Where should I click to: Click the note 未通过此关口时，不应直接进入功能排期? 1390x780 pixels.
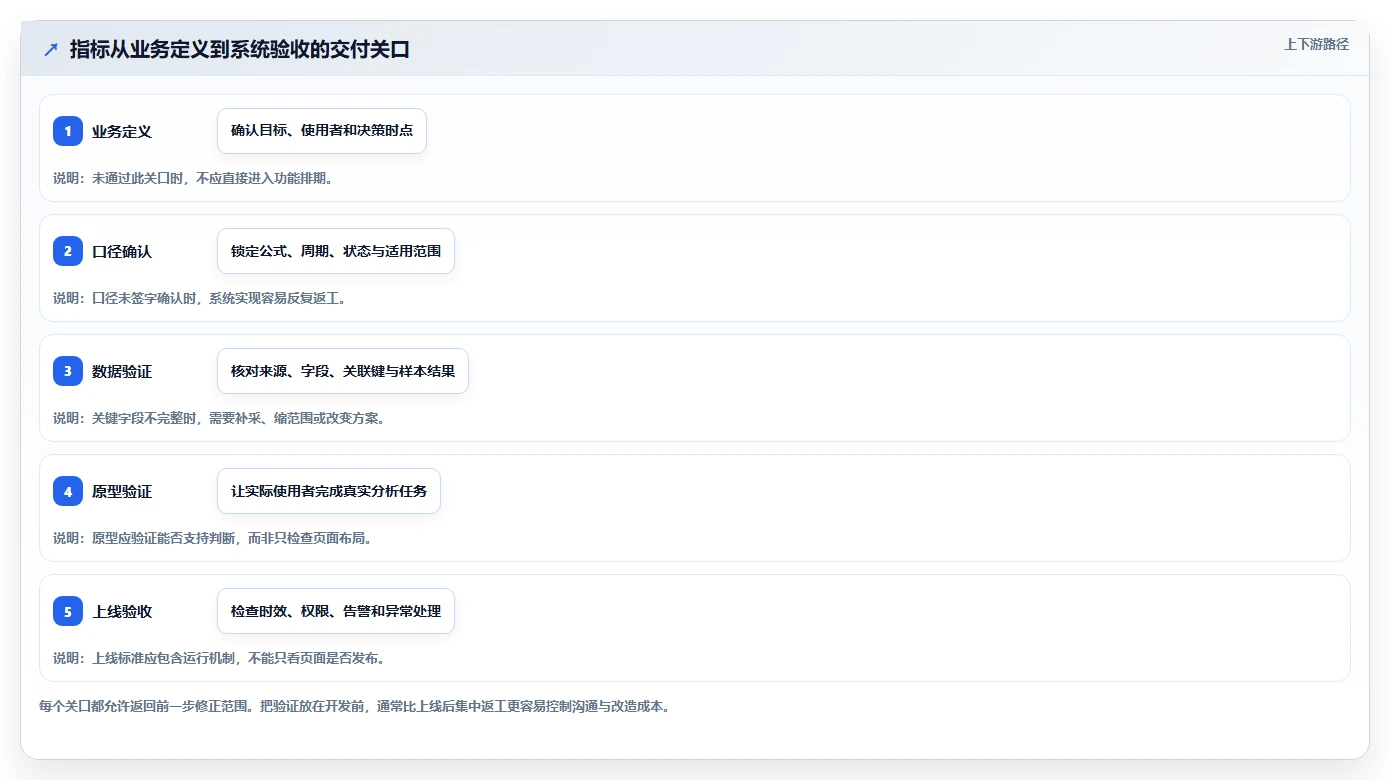[x=193, y=178]
